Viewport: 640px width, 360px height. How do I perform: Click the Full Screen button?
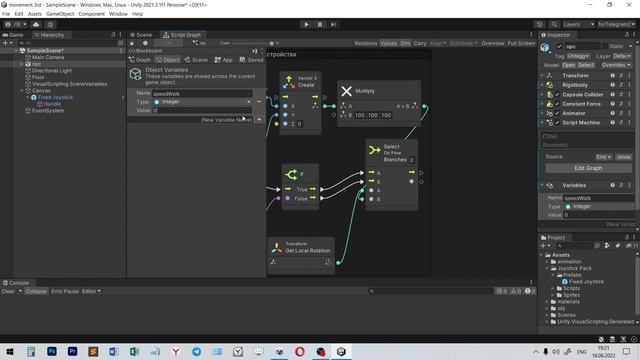[x=521, y=43]
